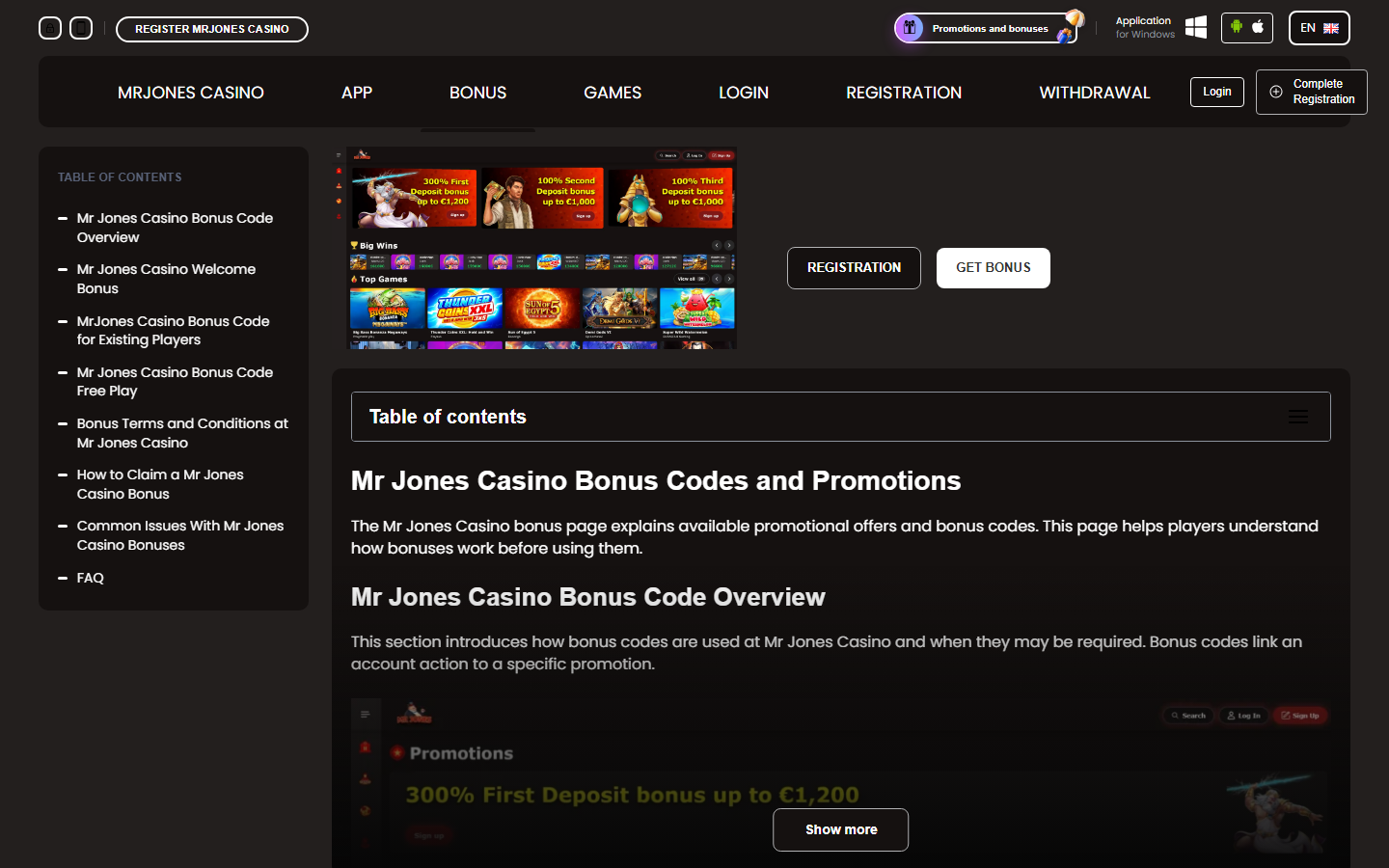Viewport: 1389px width, 868px height.
Task: Open the EN language selector with UK flag
Action: [1319, 28]
